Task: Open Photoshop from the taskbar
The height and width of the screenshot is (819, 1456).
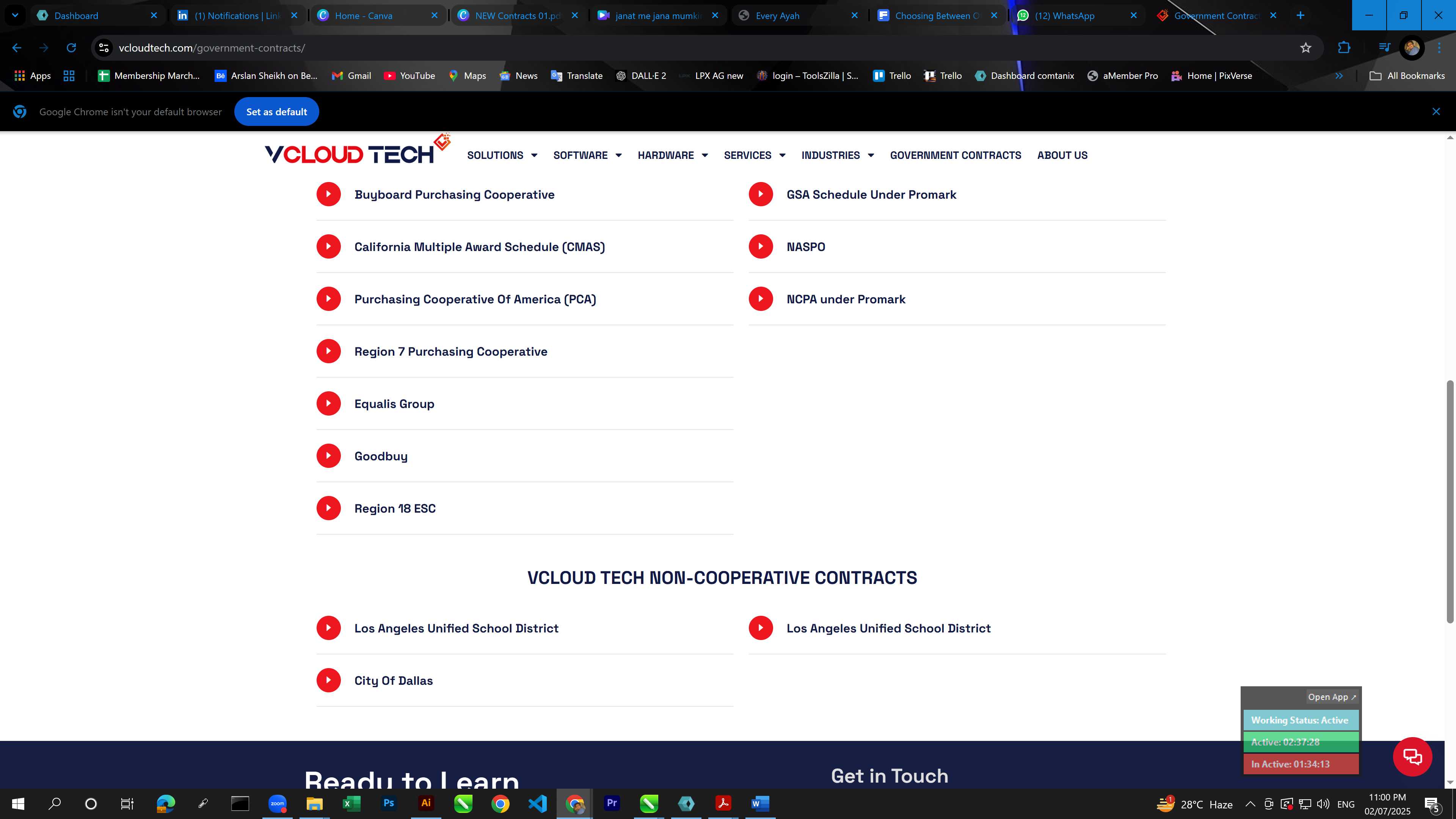Action: click(x=389, y=803)
